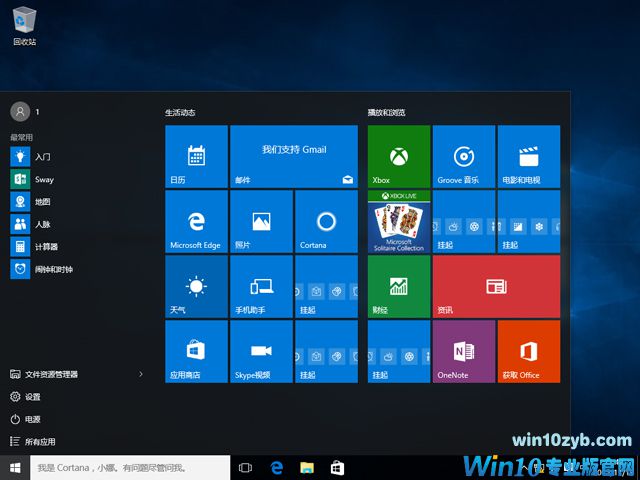Click the Cortana search box
Image resolution: width=640 pixels, height=480 pixels.
(x=130, y=467)
